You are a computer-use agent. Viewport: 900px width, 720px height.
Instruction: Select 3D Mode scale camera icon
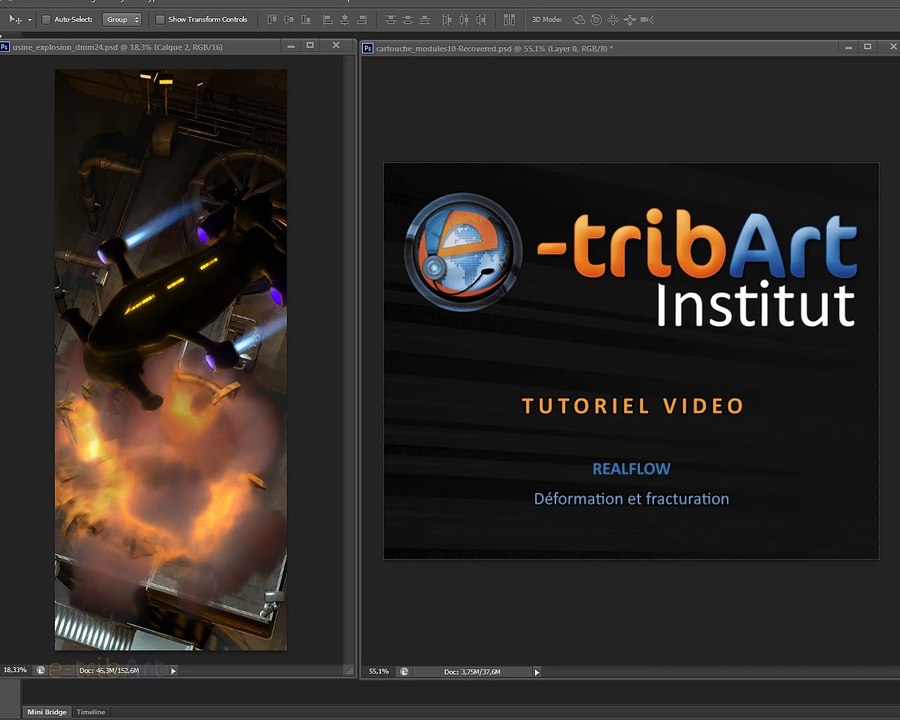[x=647, y=20]
